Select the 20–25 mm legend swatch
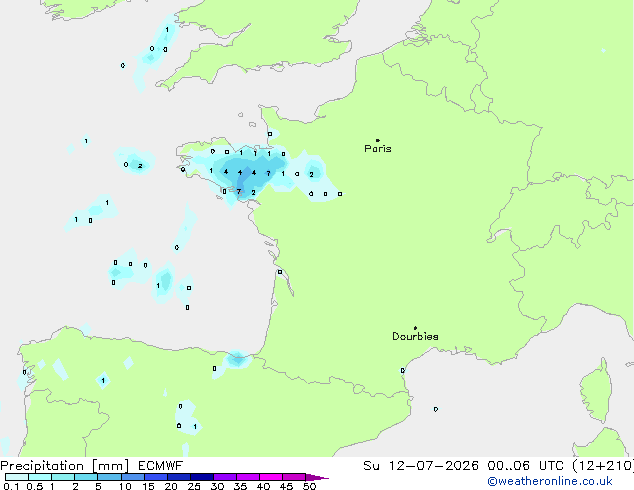 pyautogui.click(x=178, y=477)
